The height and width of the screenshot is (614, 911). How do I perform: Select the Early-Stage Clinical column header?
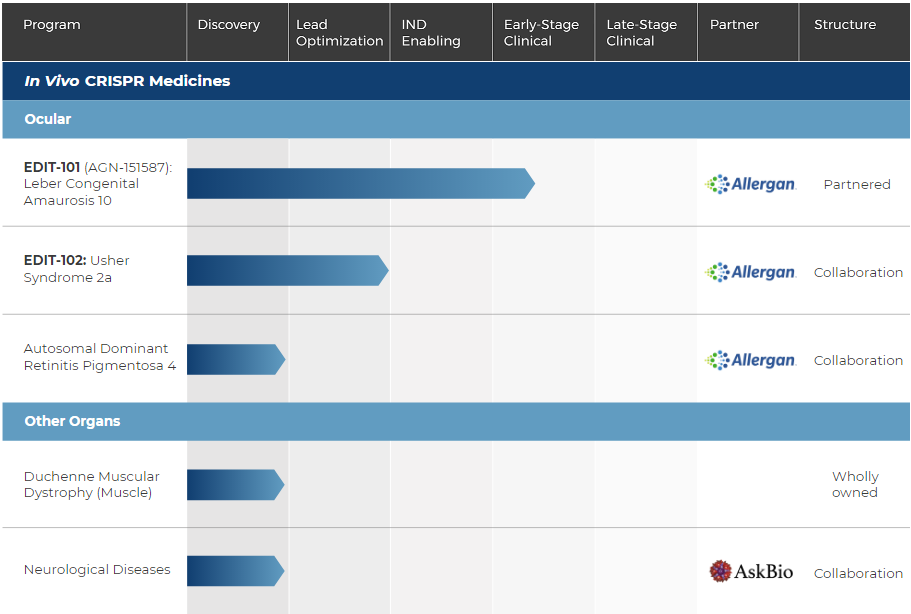pyautogui.click(x=544, y=32)
